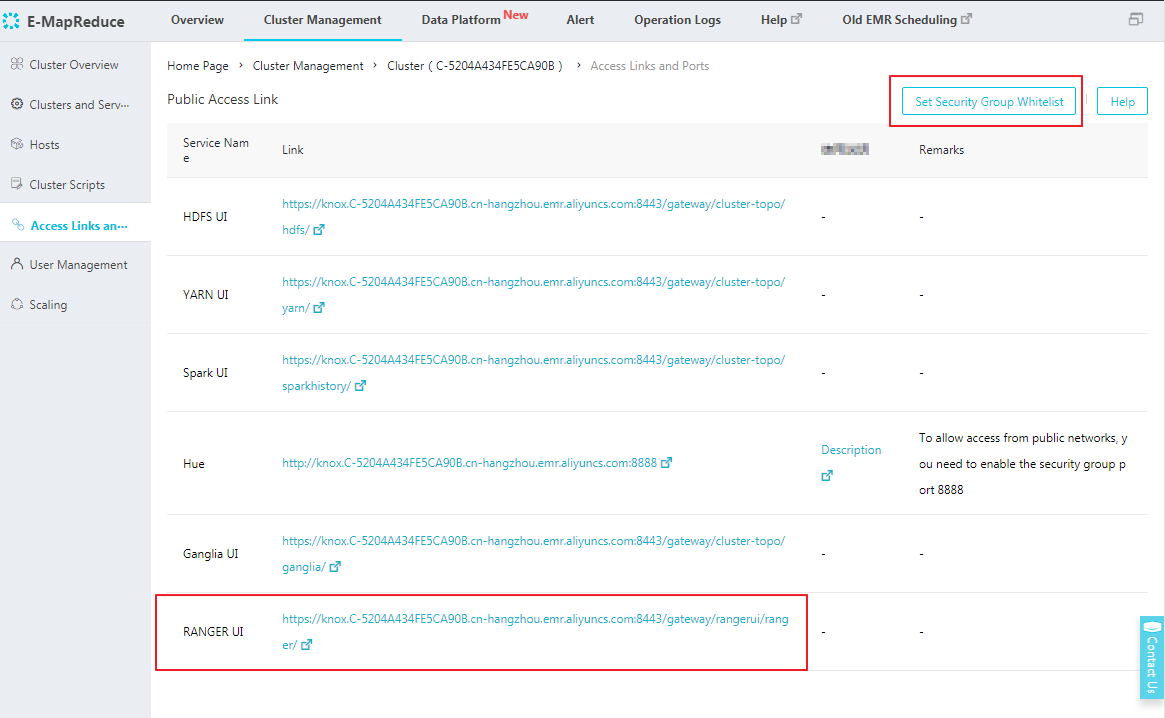Switch to the Data Platform tab
Viewport: 1165px width, 718px height.
coord(461,20)
